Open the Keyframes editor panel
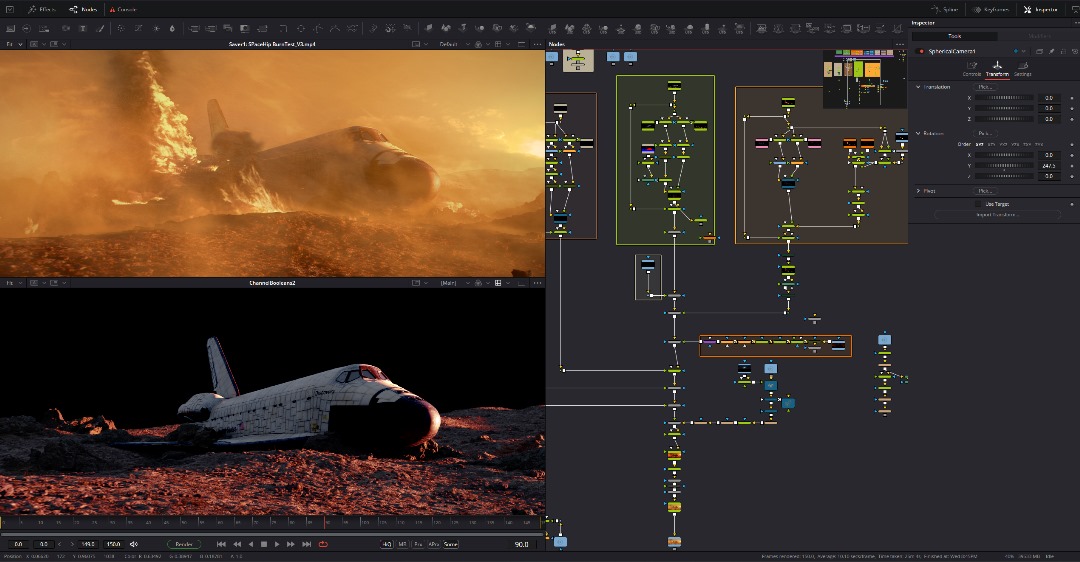 [x=991, y=10]
